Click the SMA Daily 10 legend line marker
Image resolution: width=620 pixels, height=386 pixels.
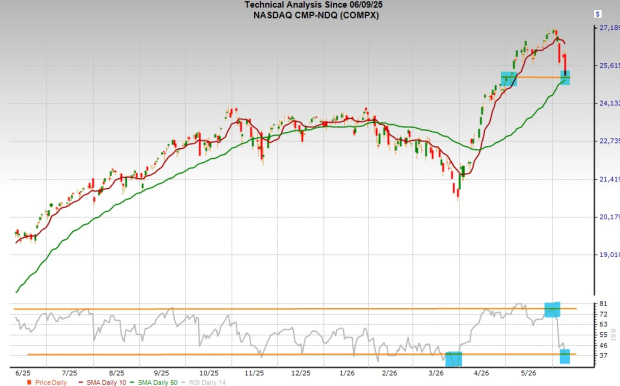click(81, 382)
